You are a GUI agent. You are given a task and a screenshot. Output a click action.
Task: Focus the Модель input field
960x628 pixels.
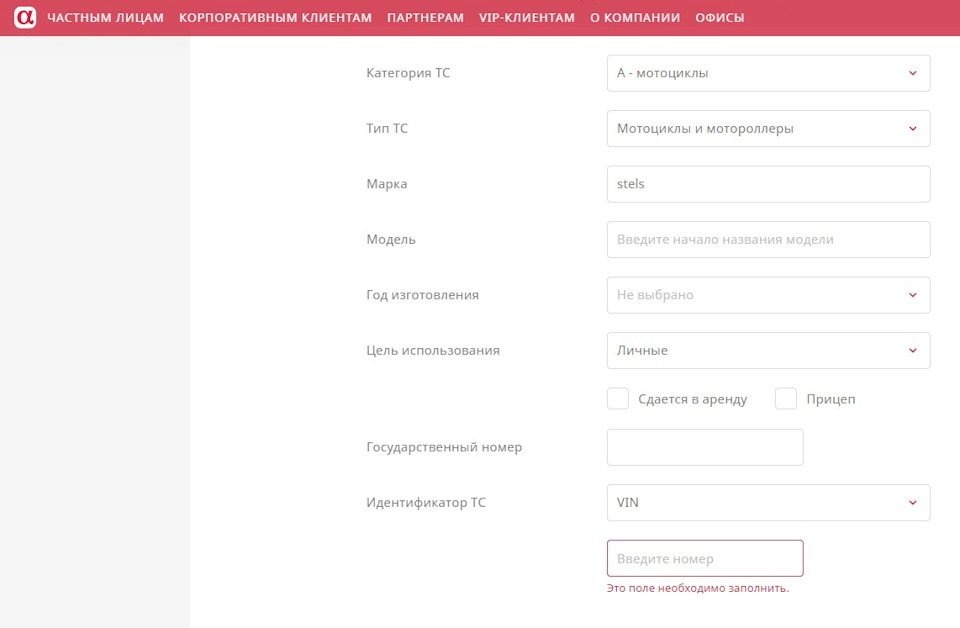tap(768, 239)
